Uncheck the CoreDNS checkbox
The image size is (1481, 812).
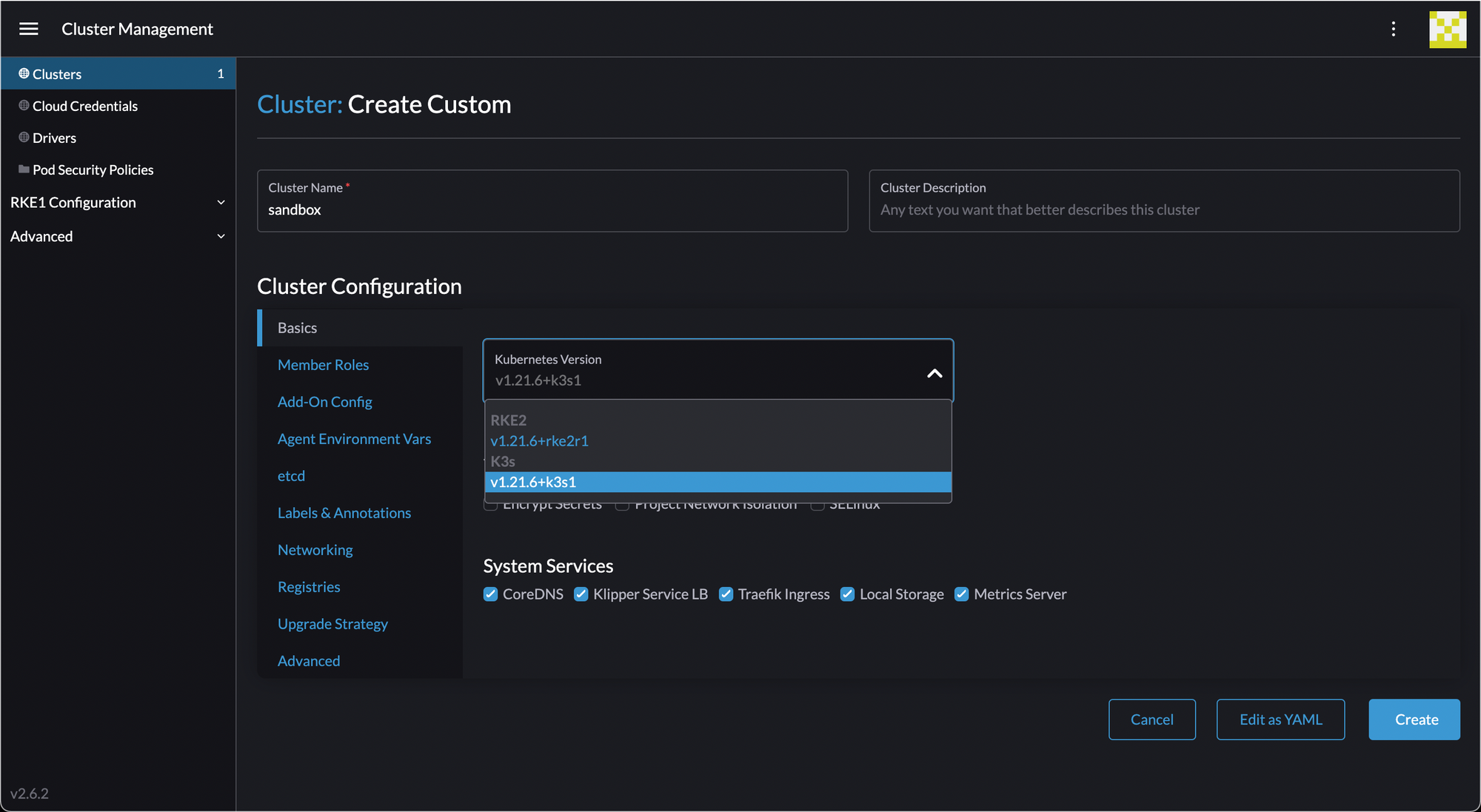[490, 594]
